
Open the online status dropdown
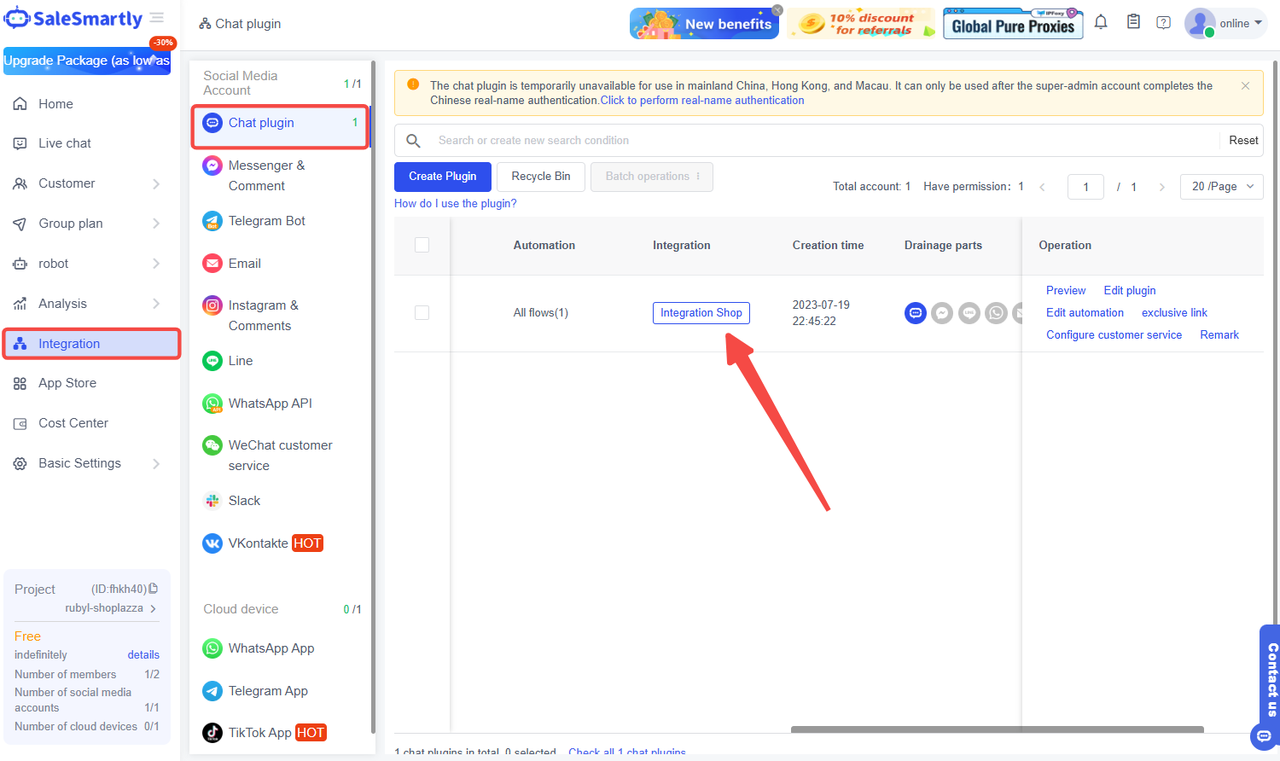point(1240,23)
